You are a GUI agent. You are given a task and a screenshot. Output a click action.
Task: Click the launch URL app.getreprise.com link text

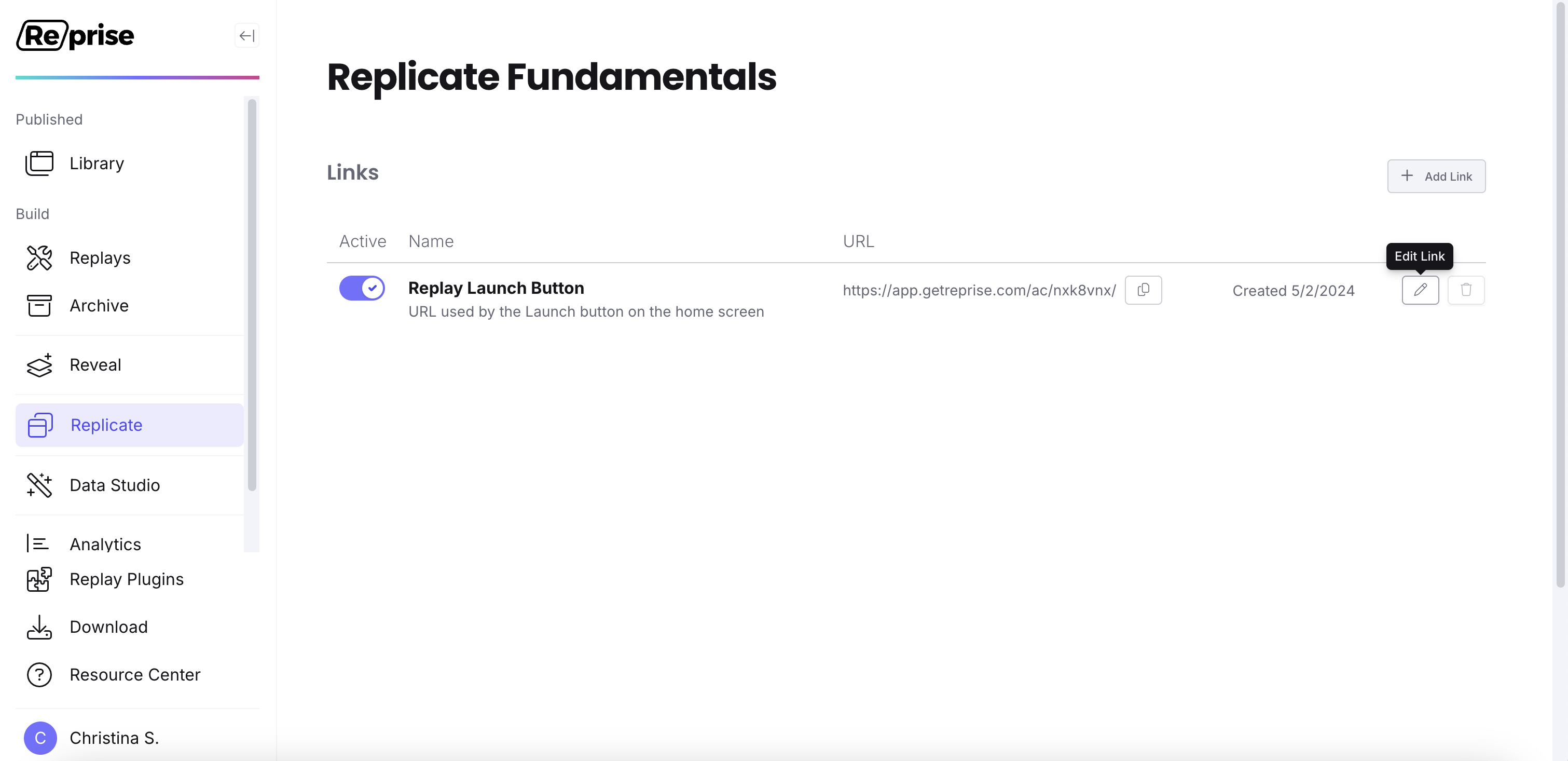coord(979,290)
